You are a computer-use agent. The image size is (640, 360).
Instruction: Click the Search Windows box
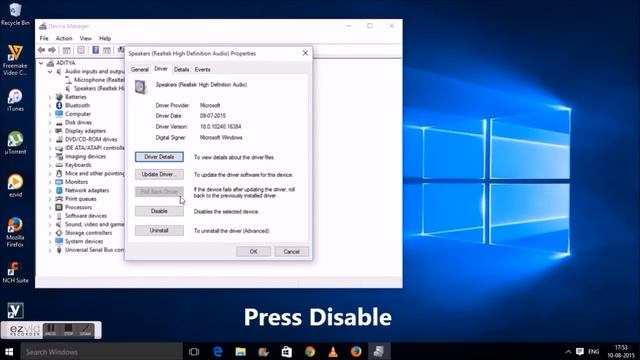[102, 351]
